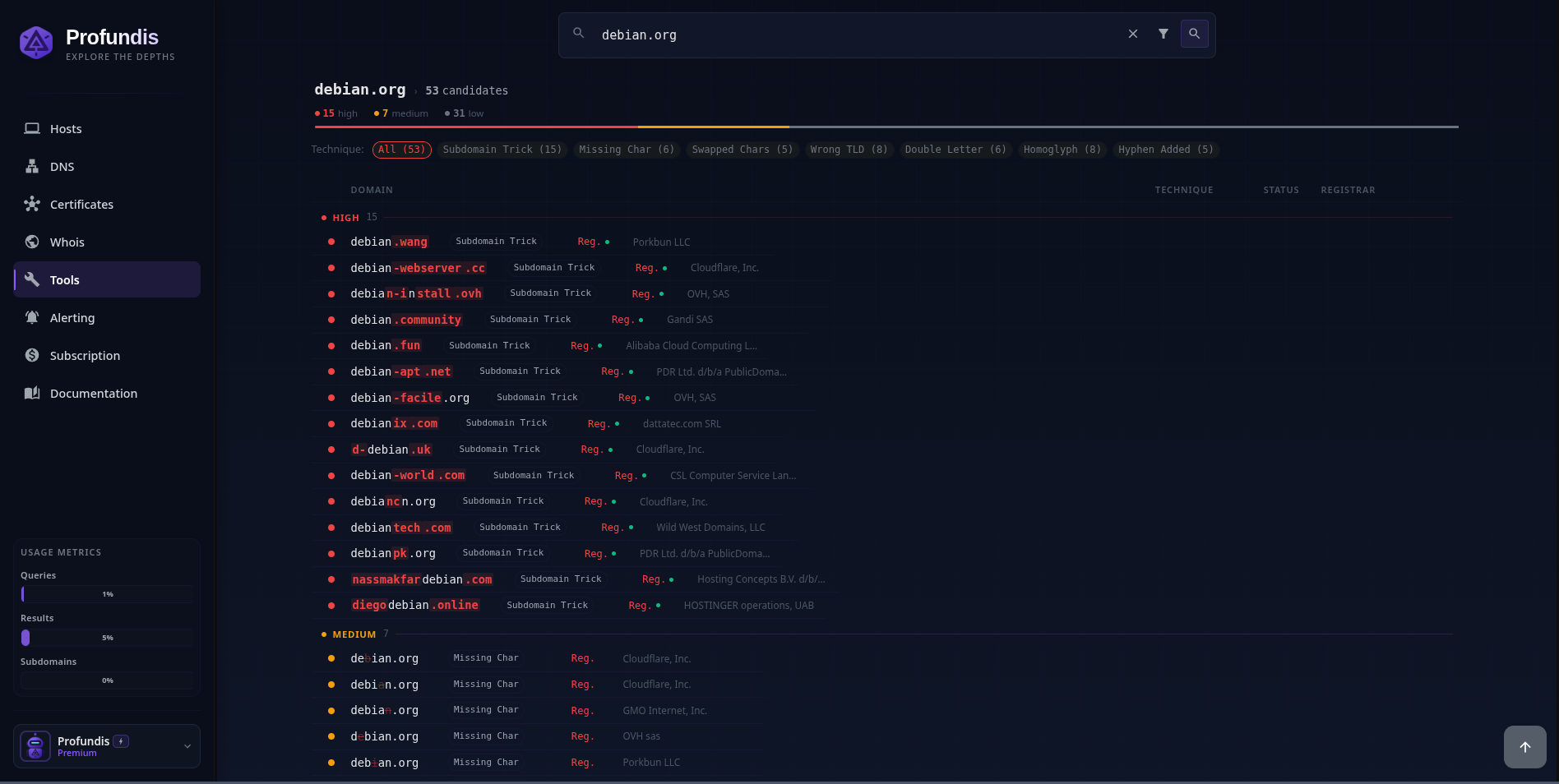Clear the search field with X
The image size is (1559, 784).
1133,34
